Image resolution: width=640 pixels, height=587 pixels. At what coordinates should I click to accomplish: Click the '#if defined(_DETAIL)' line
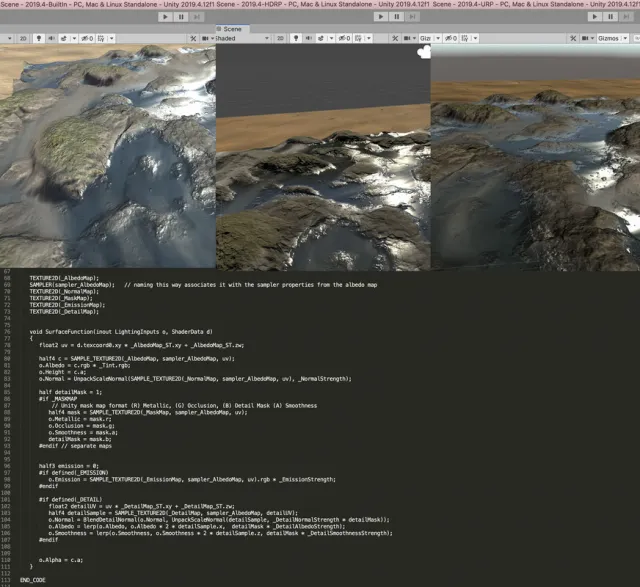70,499
